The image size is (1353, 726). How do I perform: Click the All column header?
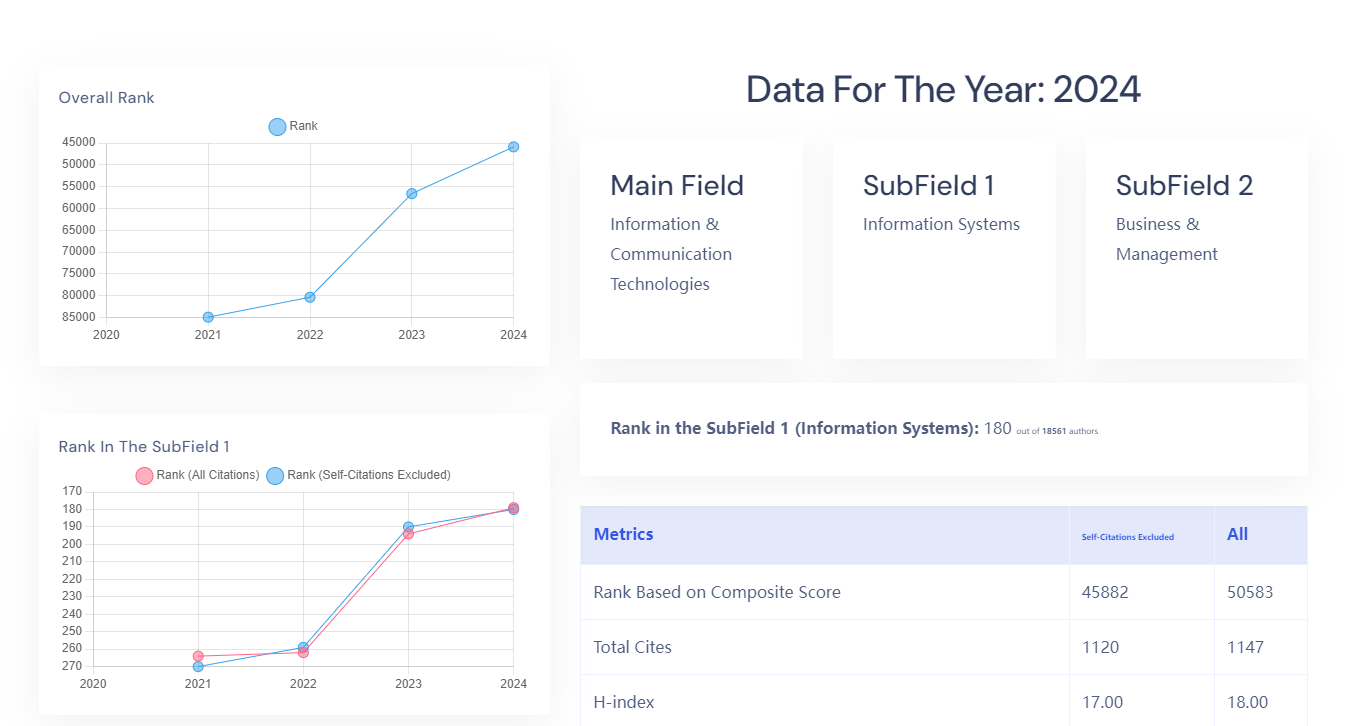point(1237,535)
